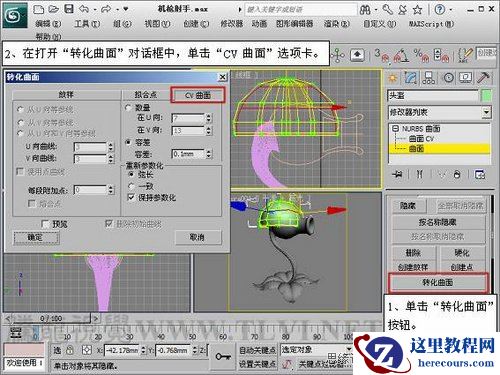The image size is (500, 375).
Task: Open the 修改器列表 dropdown
Action: [x=486, y=112]
